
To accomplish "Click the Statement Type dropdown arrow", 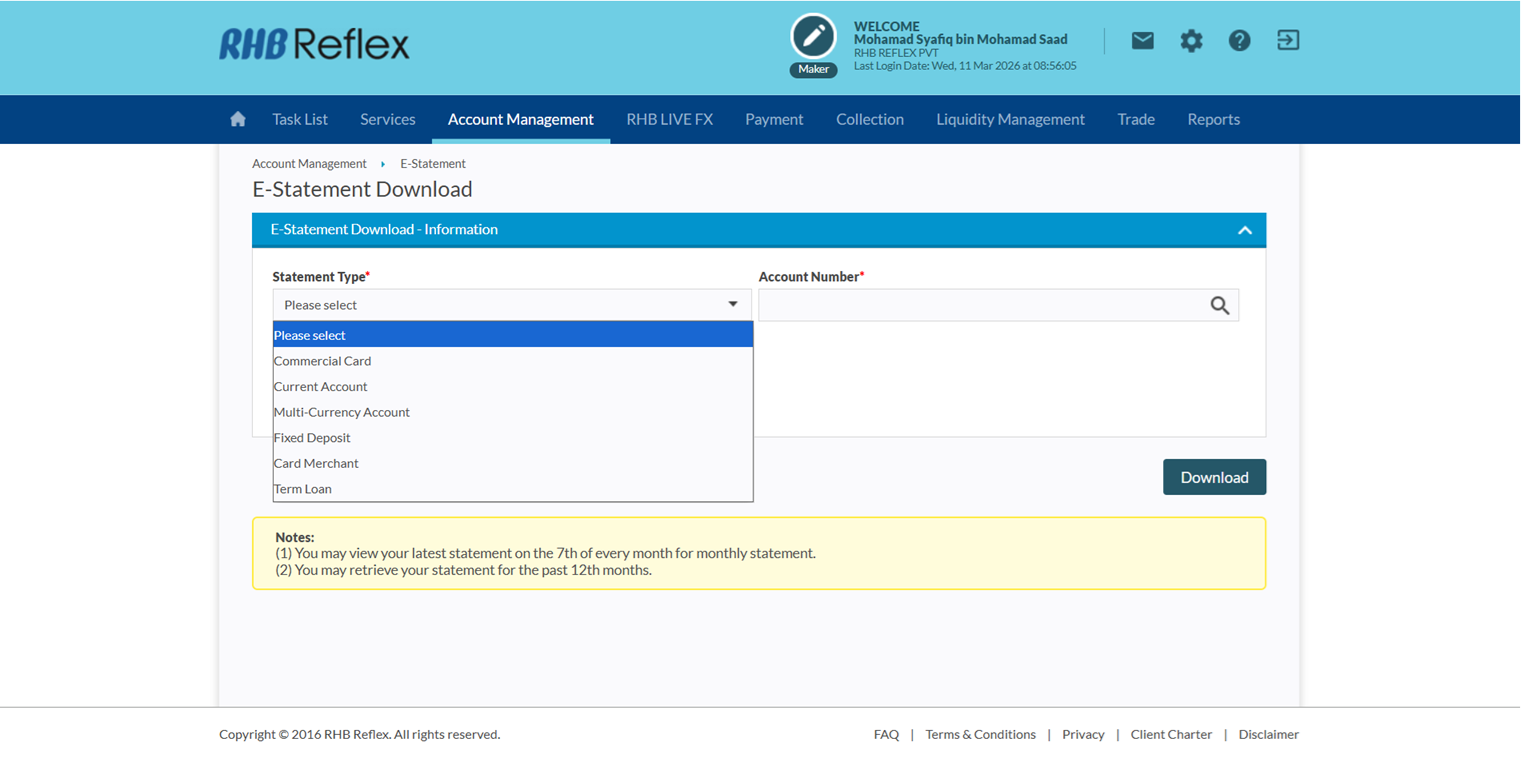I will pos(732,305).
